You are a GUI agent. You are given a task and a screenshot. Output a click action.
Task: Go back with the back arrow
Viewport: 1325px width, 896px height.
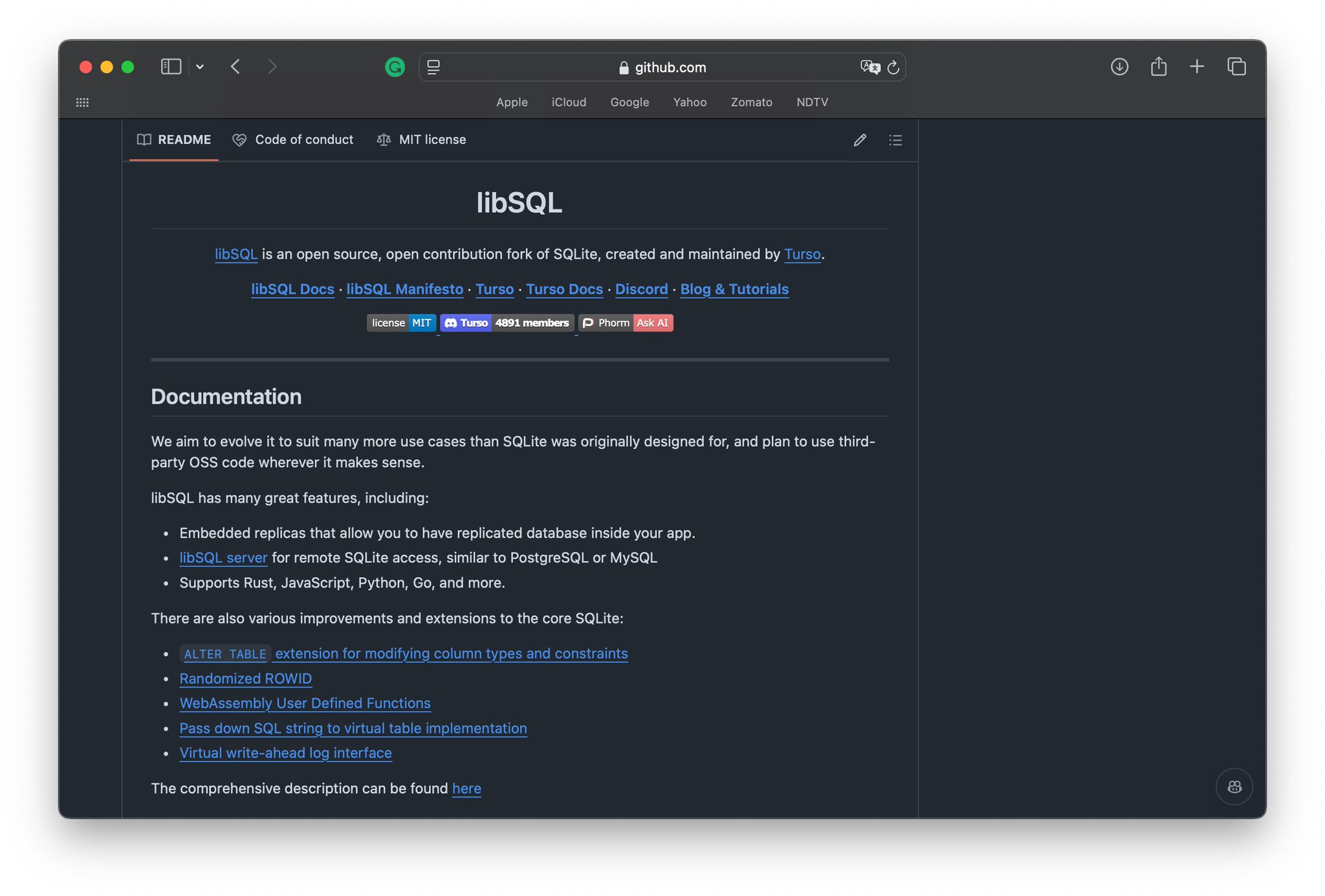pyautogui.click(x=235, y=67)
